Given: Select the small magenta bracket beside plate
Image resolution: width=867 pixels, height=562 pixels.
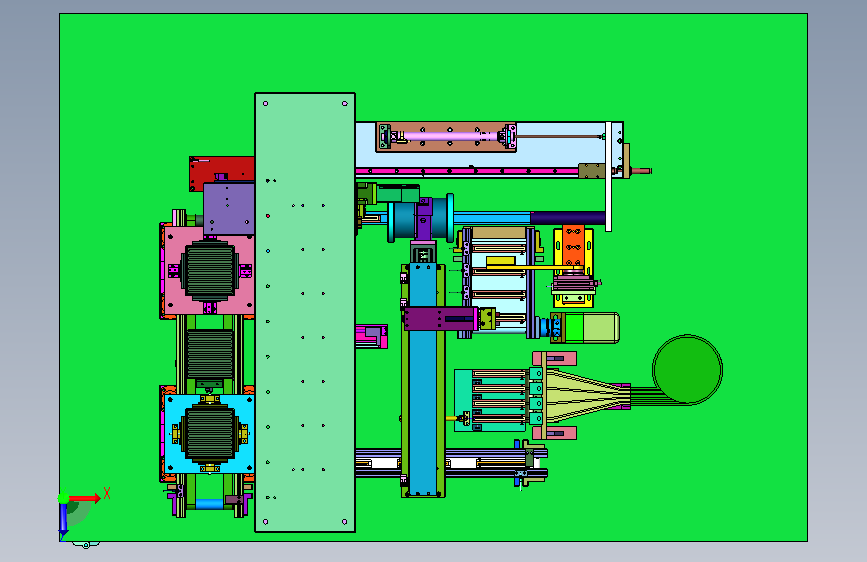Looking at the screenshot, I should (x=371, y=336).
